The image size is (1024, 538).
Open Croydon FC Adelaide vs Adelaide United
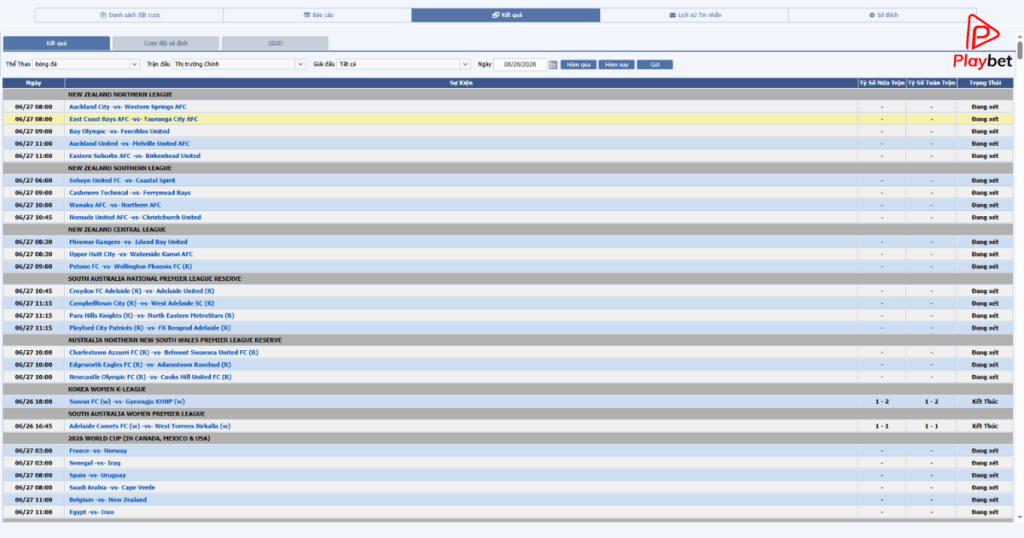(142, 291)
